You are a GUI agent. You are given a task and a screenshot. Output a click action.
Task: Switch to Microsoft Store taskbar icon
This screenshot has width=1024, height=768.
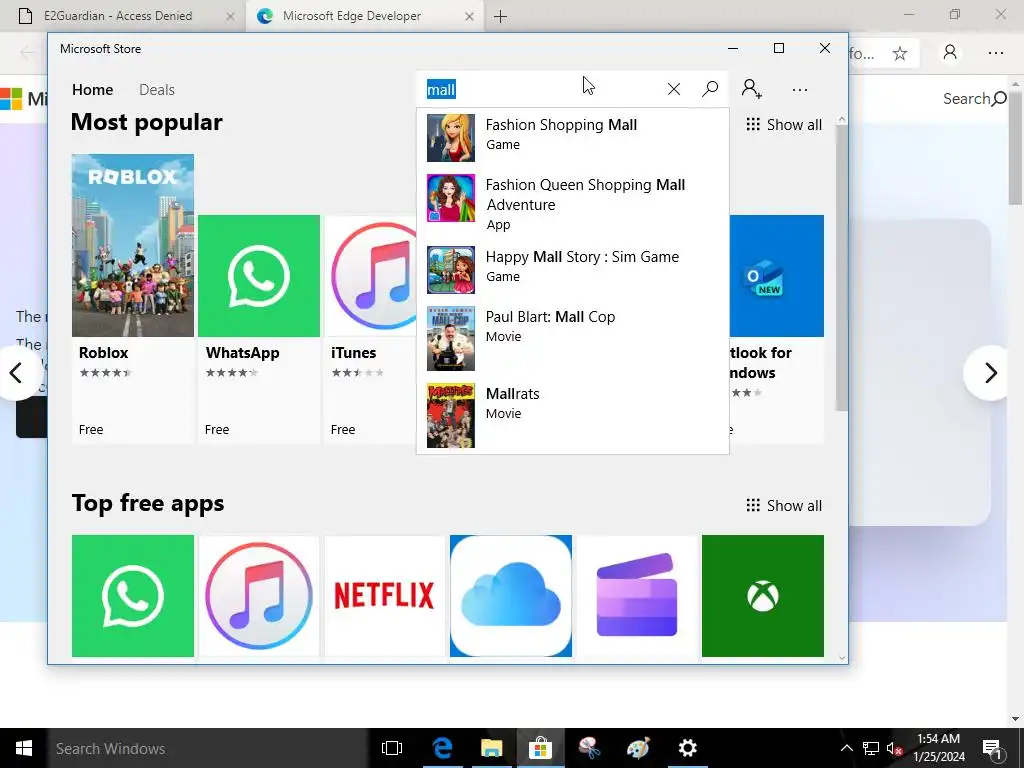pos(540,748)
